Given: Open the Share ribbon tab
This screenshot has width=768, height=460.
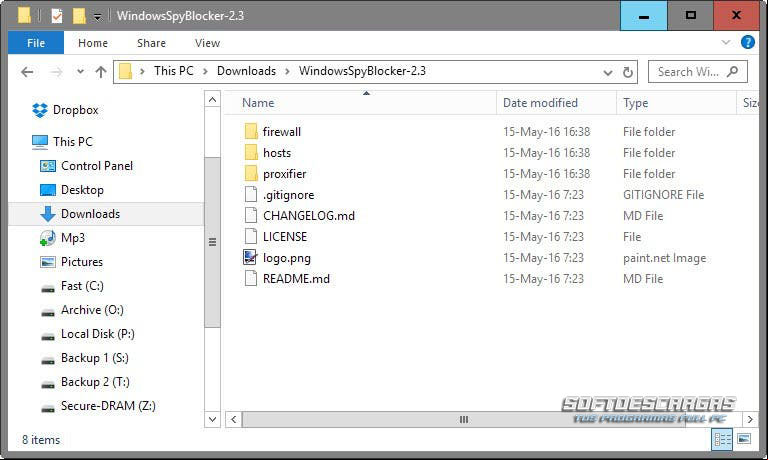Looking at the screenshot, I should 151,43.
